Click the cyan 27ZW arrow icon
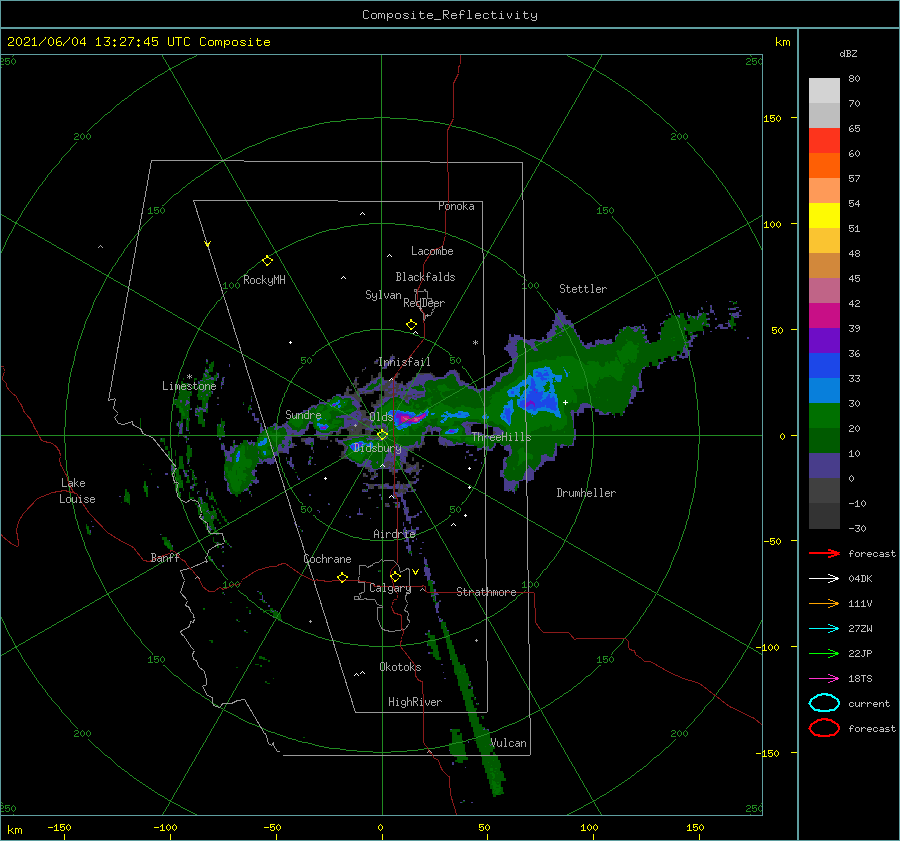Screen dimensions: 900x841 click(x=824, y=628)
